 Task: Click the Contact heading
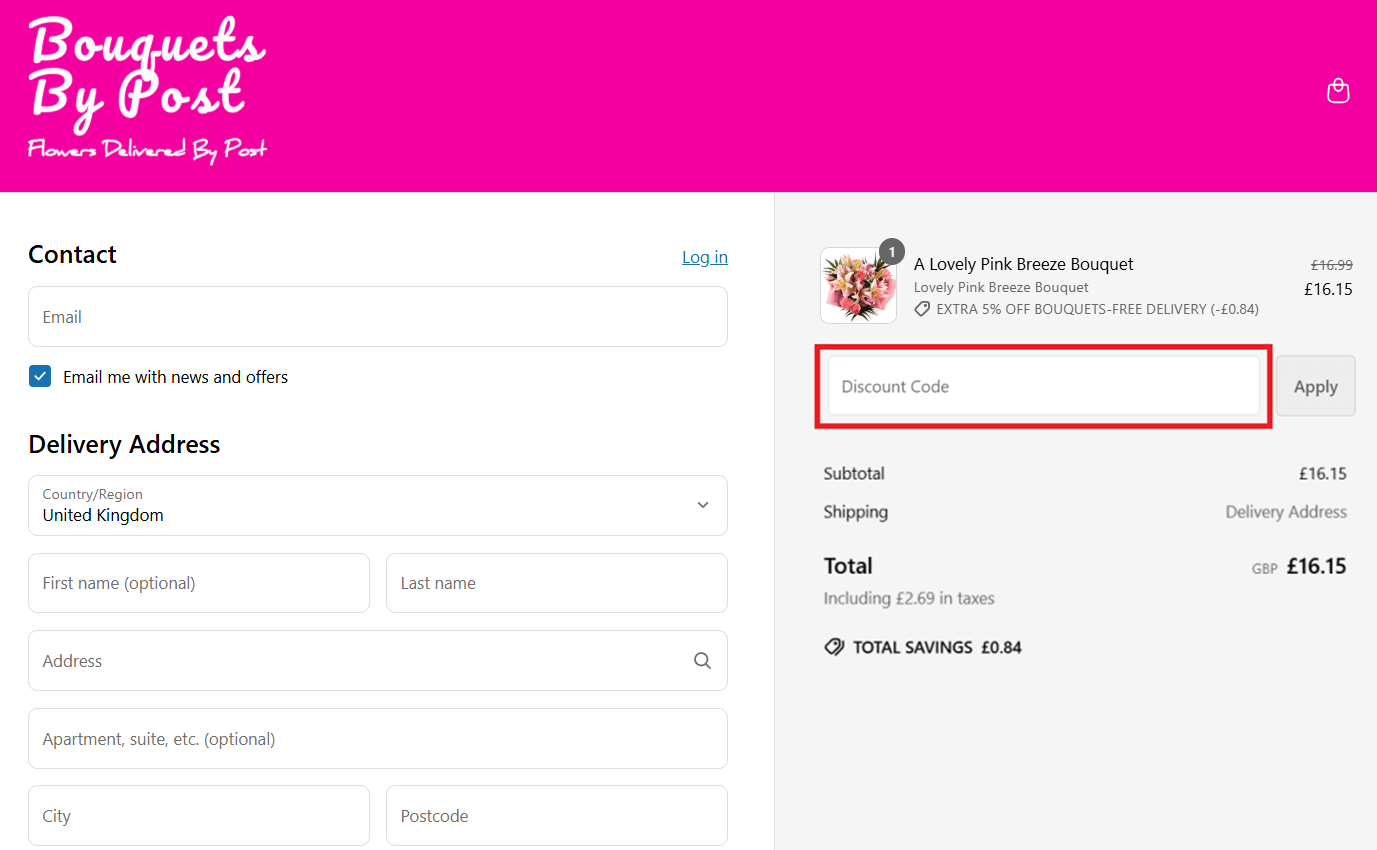click(x=72, y=254)
